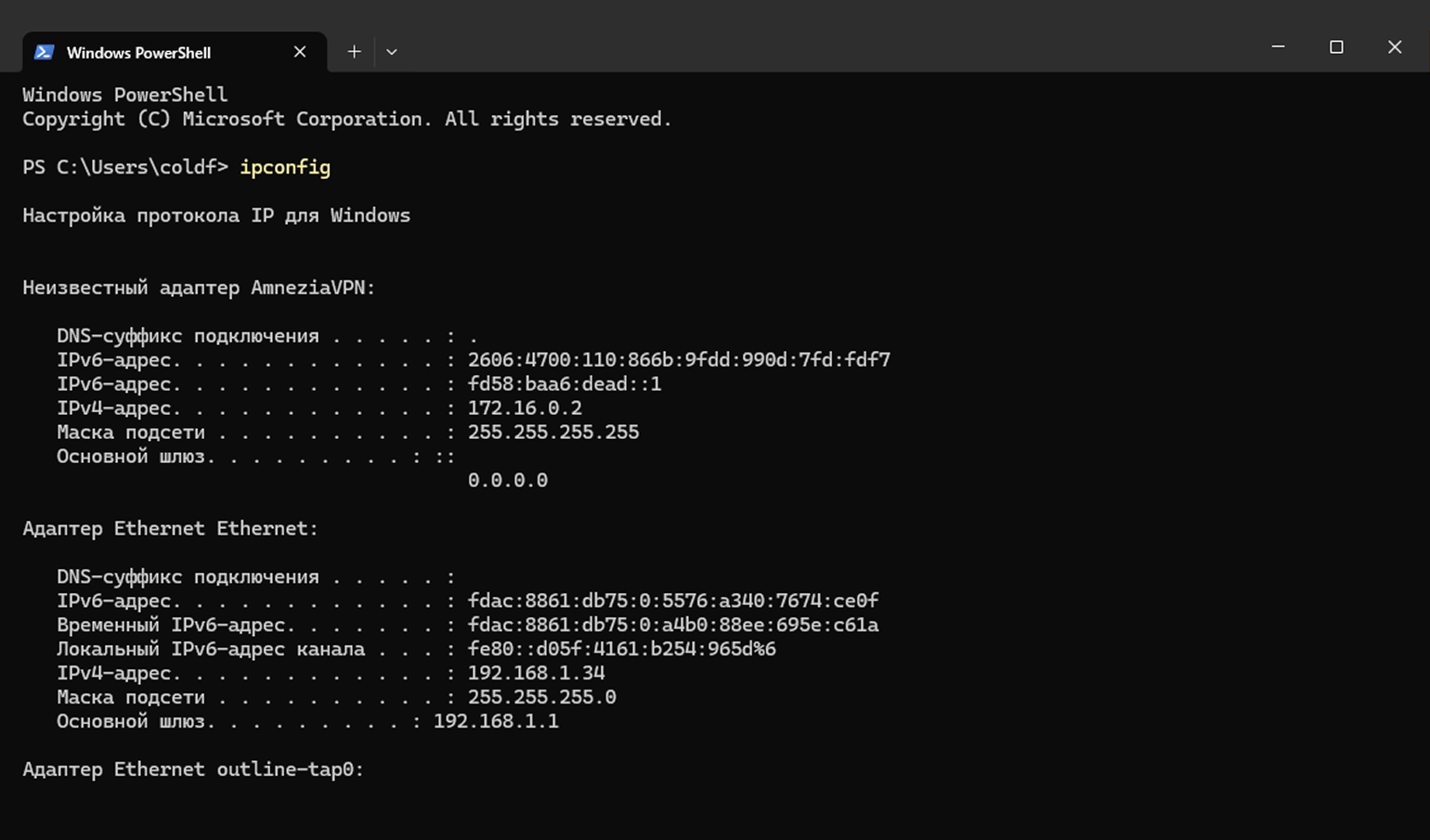
Task: Minimize the terminal window
Action: [x=1279, y=46]
